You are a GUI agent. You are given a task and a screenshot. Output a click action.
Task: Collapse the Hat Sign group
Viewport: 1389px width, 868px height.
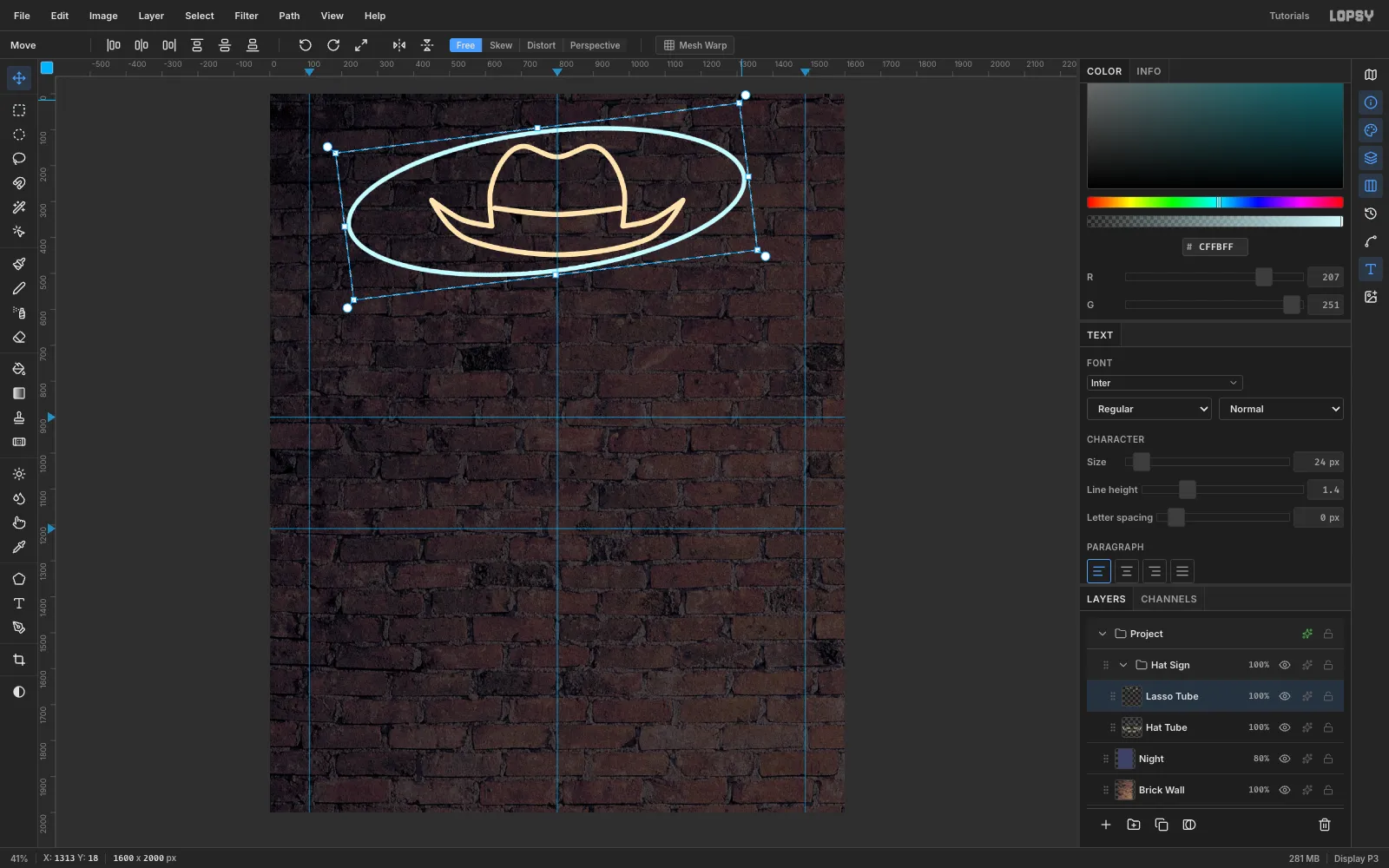pos(1123,665)
